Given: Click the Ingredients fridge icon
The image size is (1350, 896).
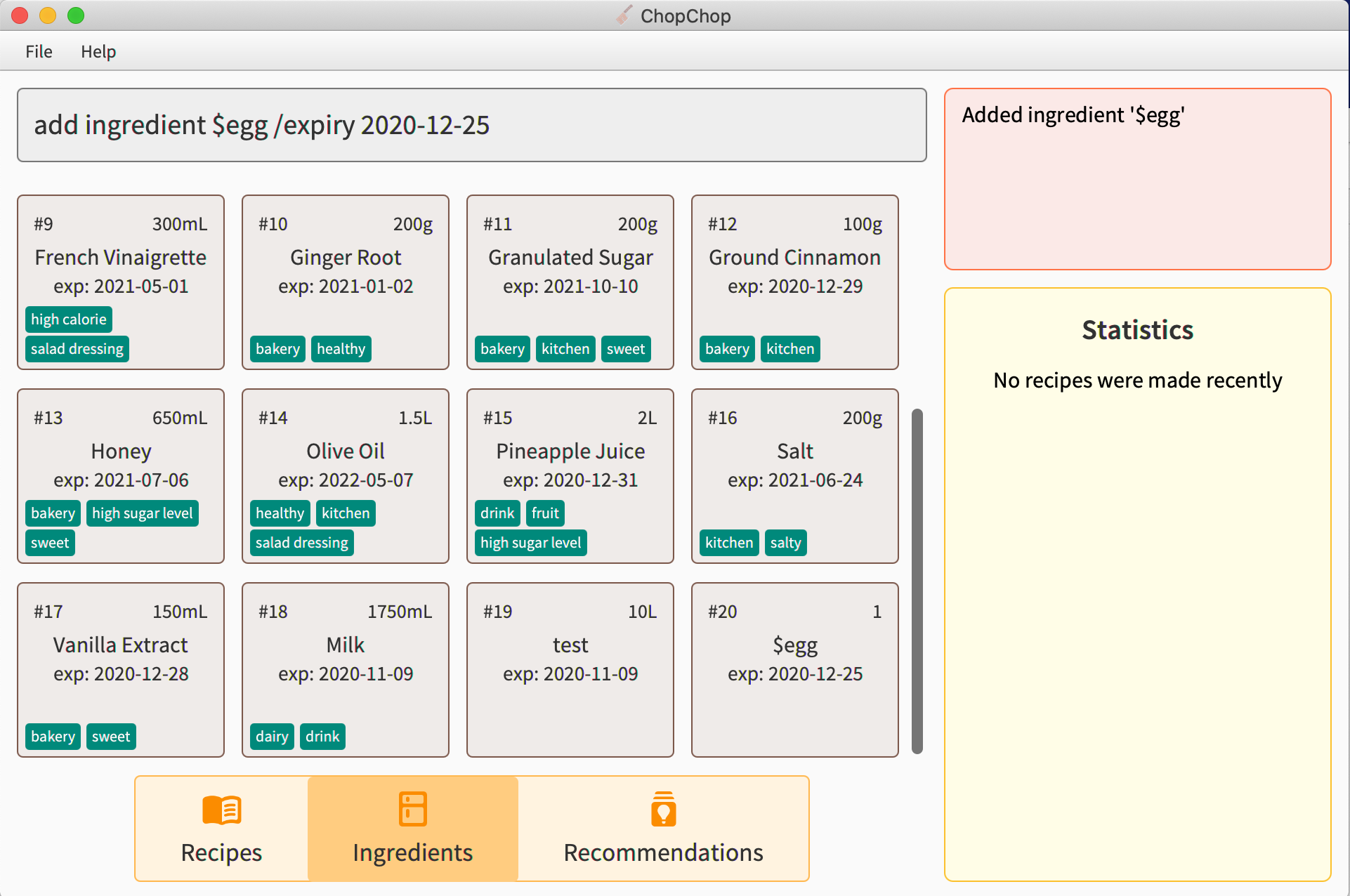Looking at the screenshot, I should (x=412, y=808).
